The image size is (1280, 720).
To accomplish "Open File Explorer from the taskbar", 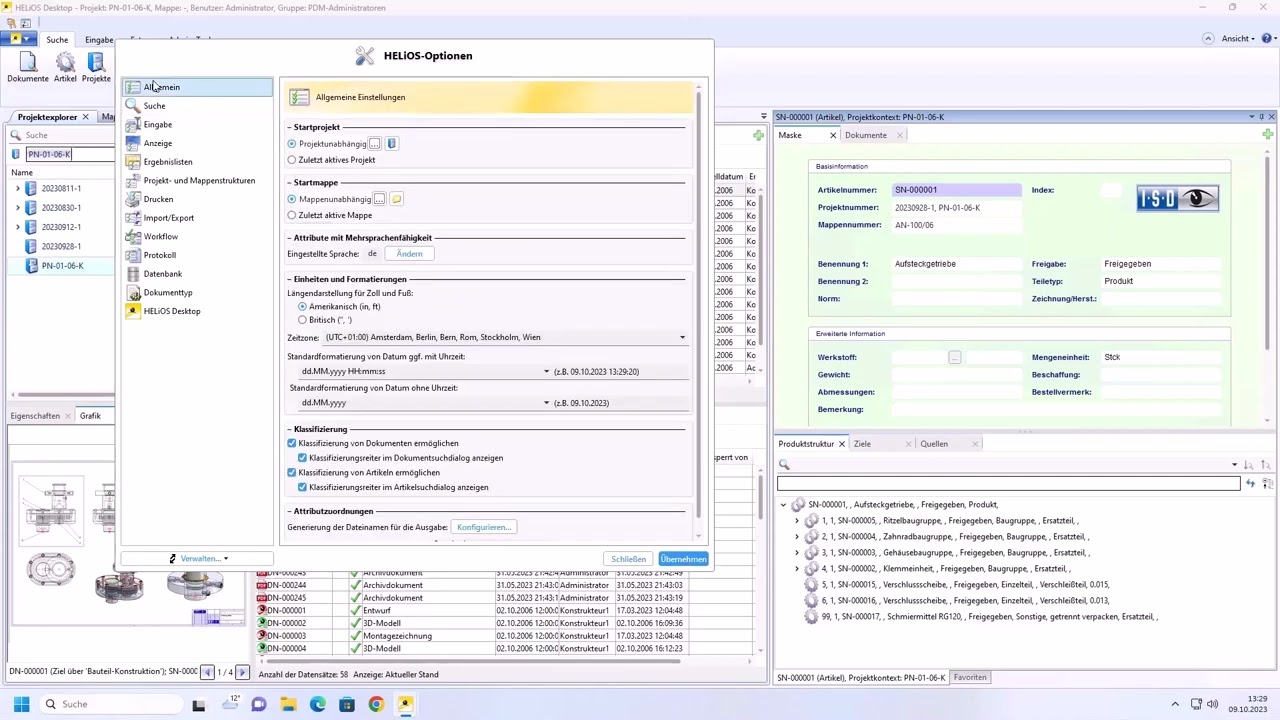I will coord(288,704).
